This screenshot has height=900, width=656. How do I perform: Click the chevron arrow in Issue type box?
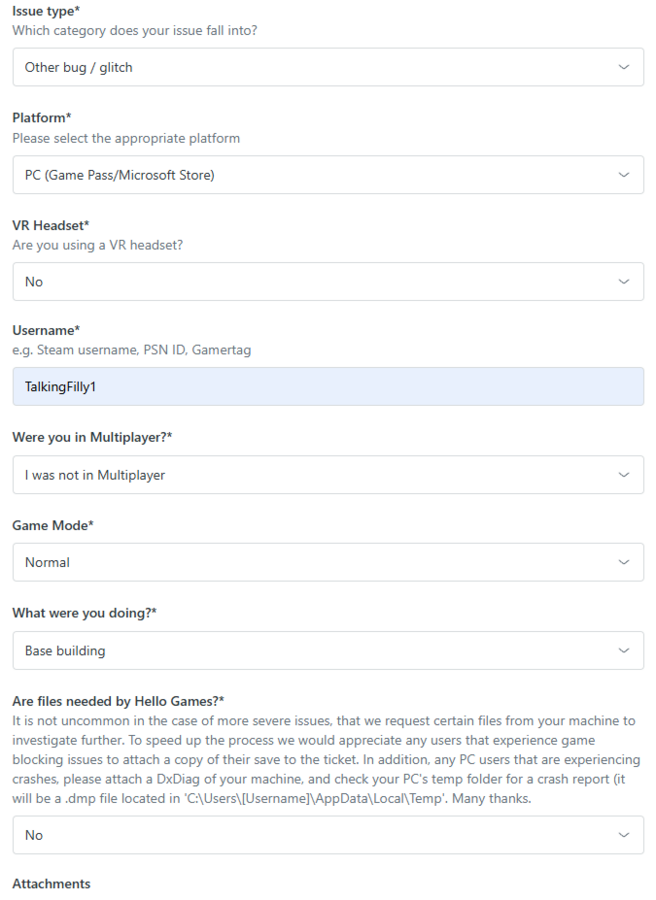pos(624,67)
